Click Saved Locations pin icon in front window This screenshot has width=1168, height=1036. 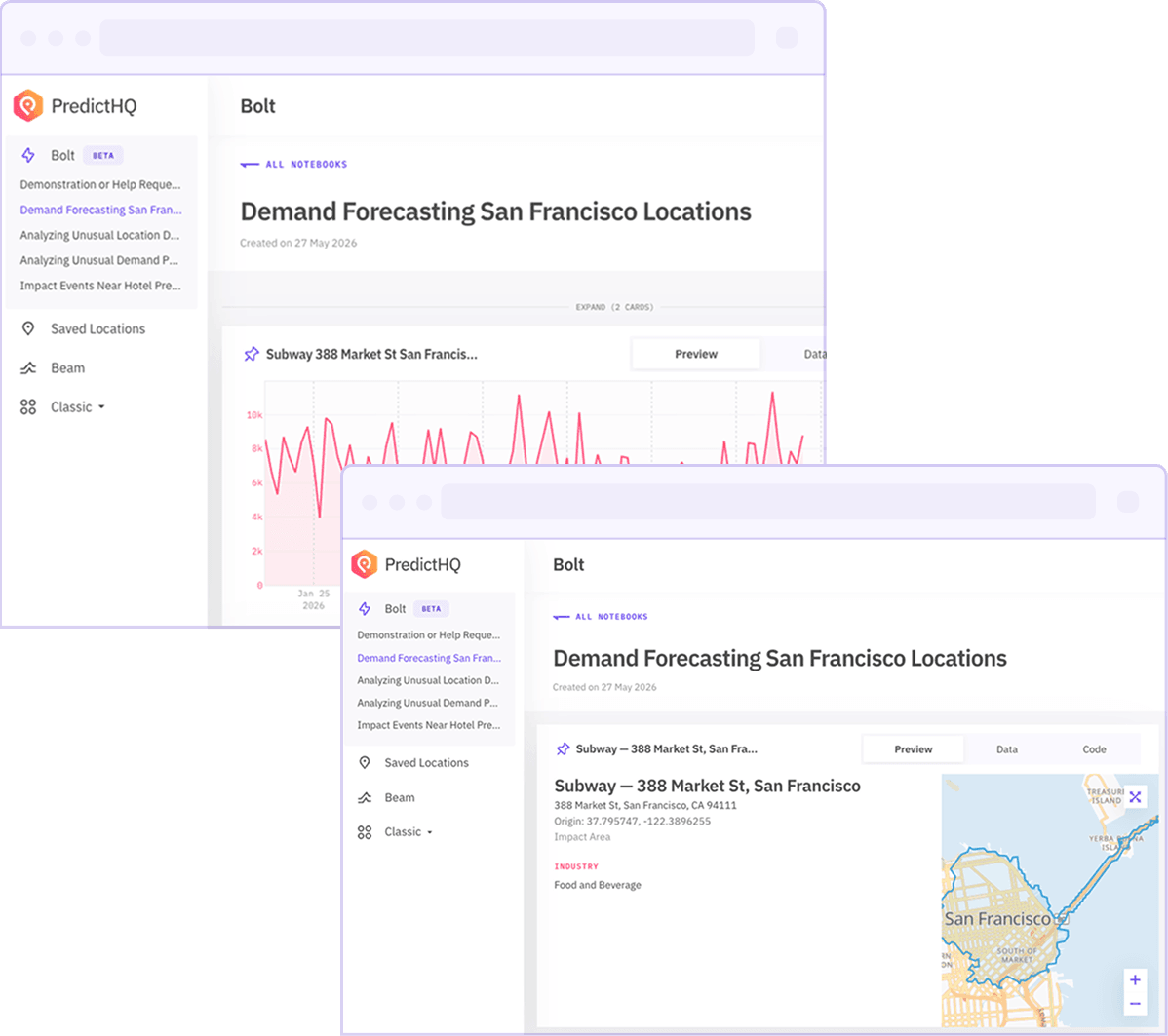[365, 762]
